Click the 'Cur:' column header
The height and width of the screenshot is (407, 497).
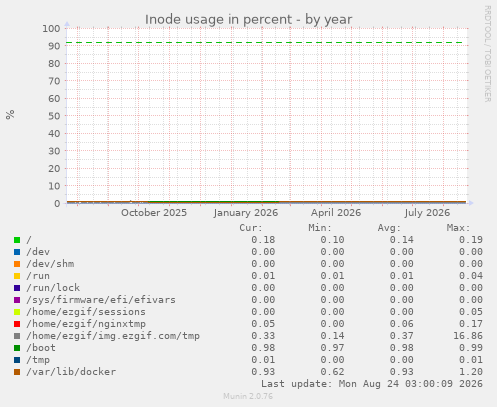(x=251, y=228)
